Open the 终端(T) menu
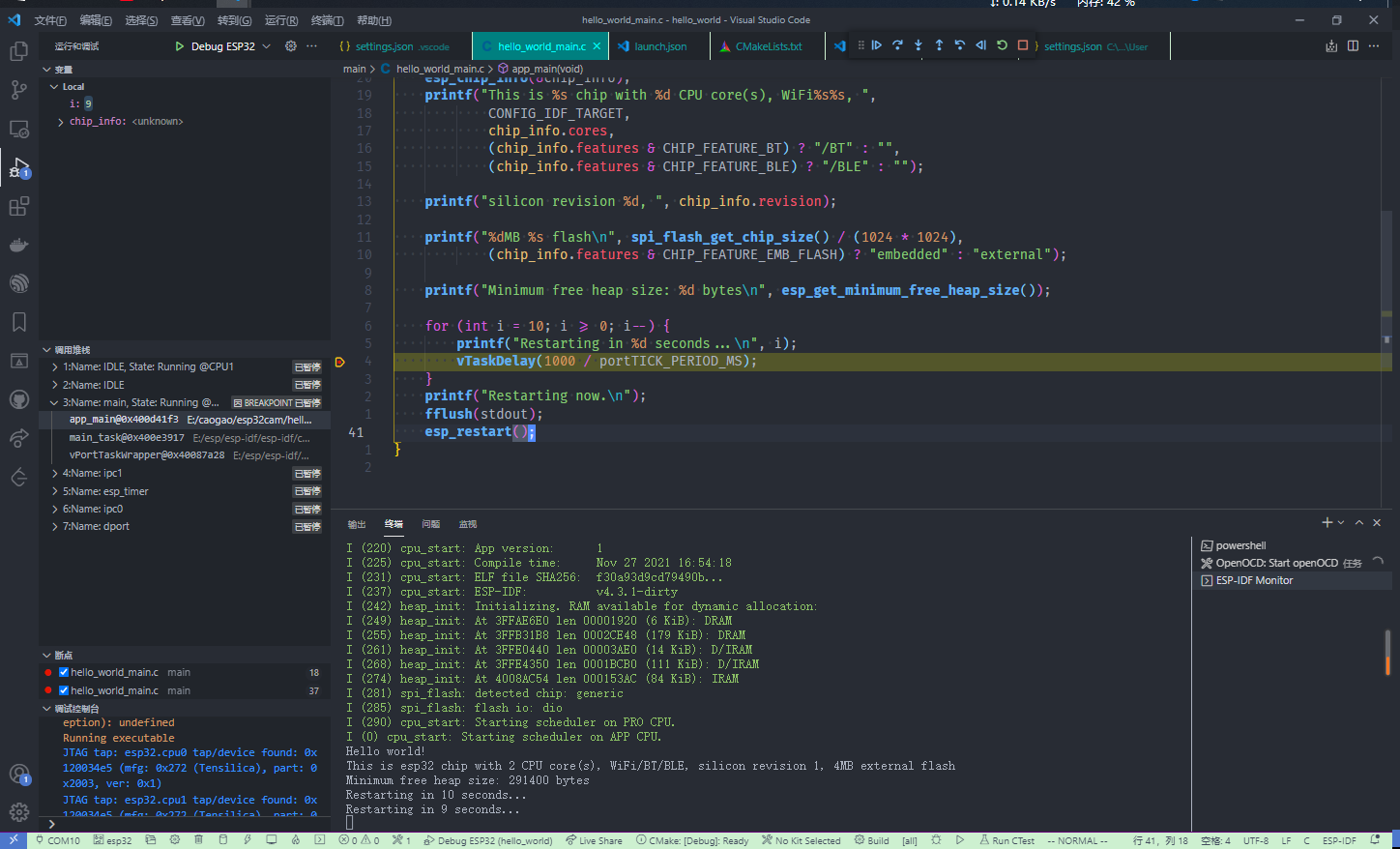Viewport: 1400px width, 849px height. pyautogui.click(x=328, y=20)
